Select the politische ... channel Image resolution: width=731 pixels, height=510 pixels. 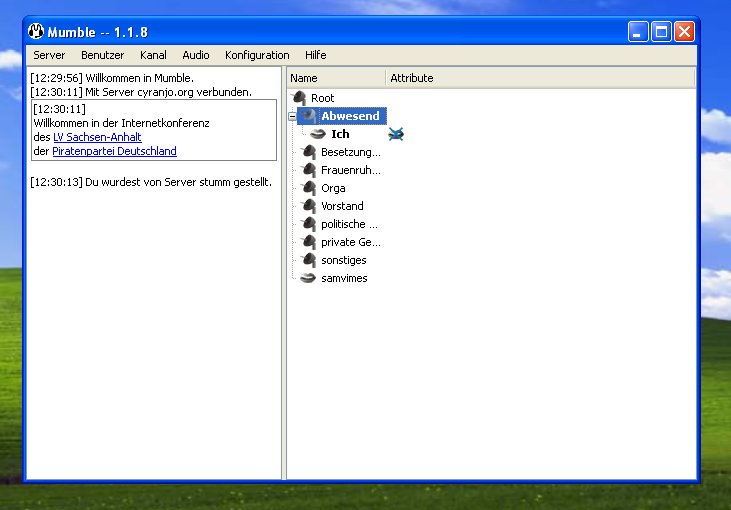(x=349, y=224)
